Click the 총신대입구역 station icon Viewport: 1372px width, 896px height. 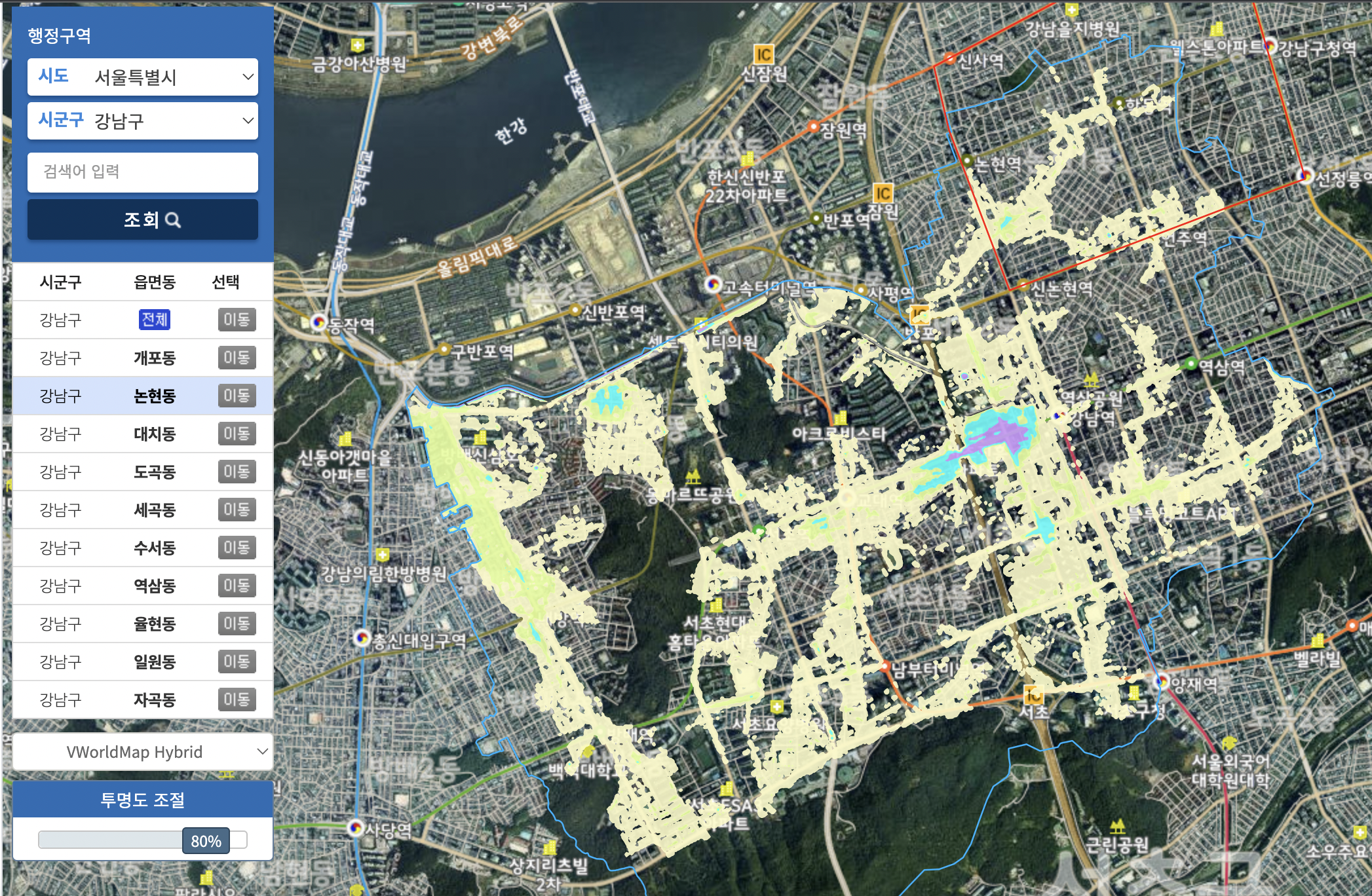pyautogui.click(x=362, y=637)
